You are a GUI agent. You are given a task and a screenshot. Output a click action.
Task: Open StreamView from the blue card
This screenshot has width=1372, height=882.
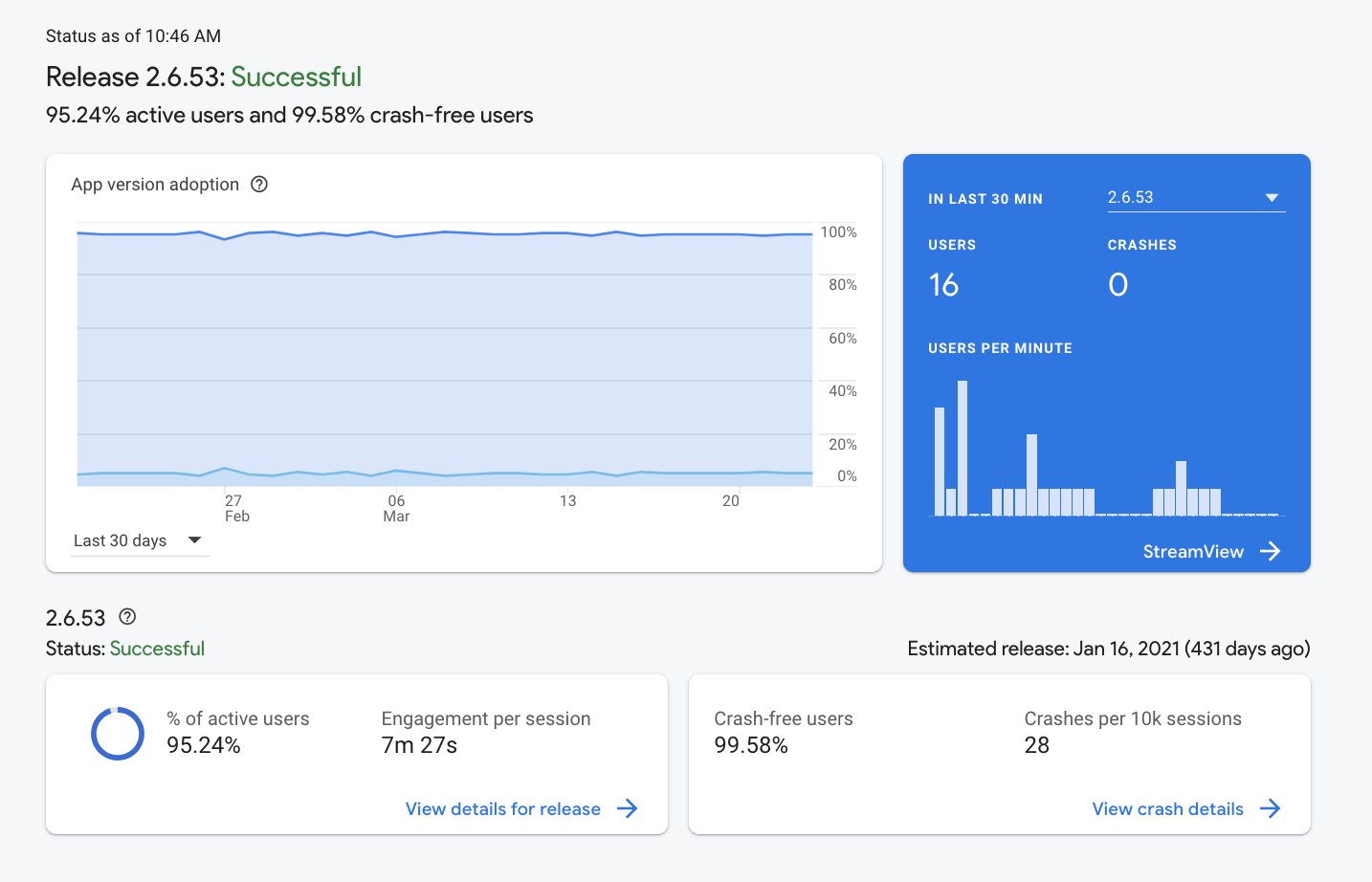[x=1193, y=551]
